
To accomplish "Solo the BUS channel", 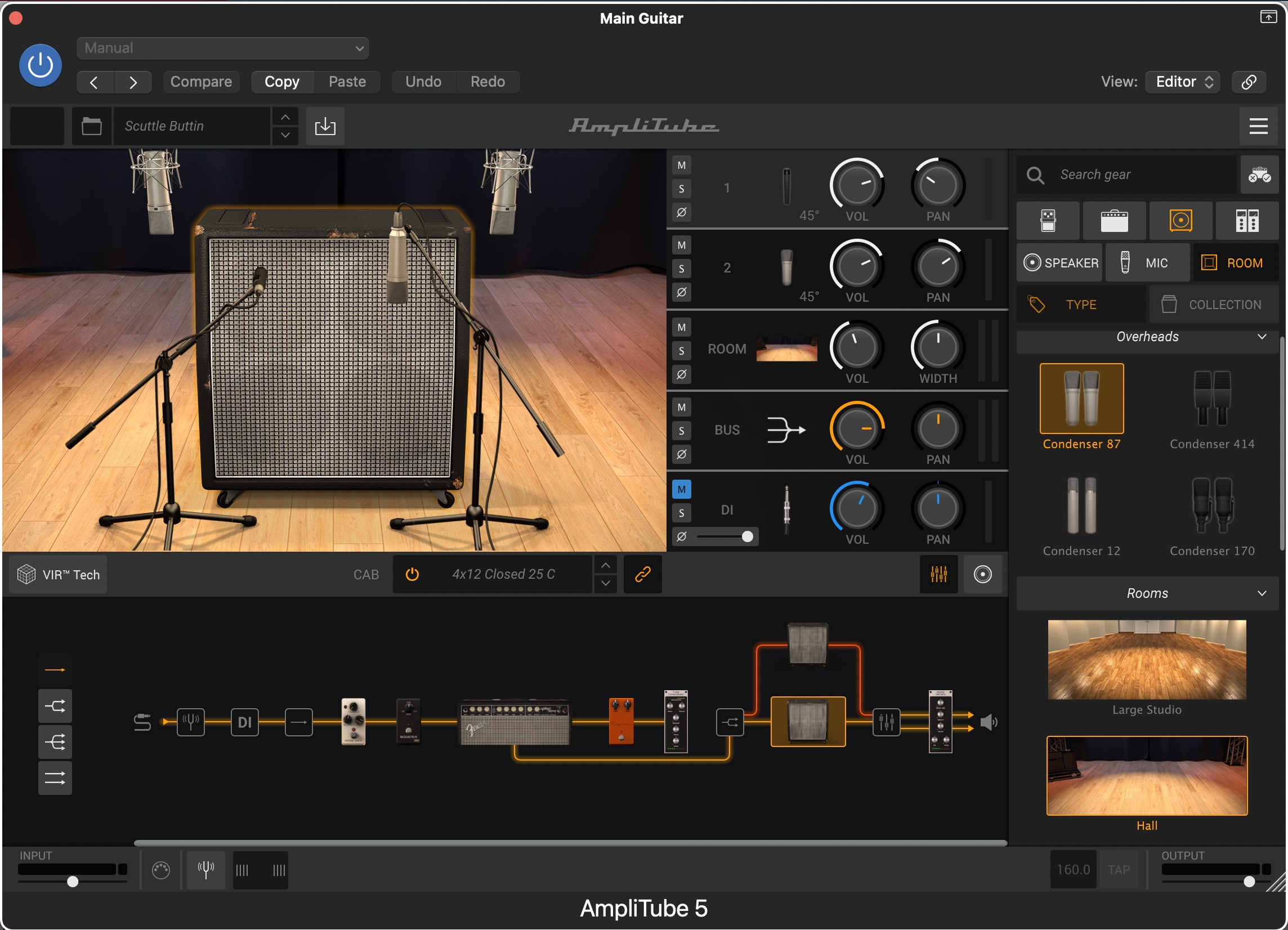I will pos(682,431).
